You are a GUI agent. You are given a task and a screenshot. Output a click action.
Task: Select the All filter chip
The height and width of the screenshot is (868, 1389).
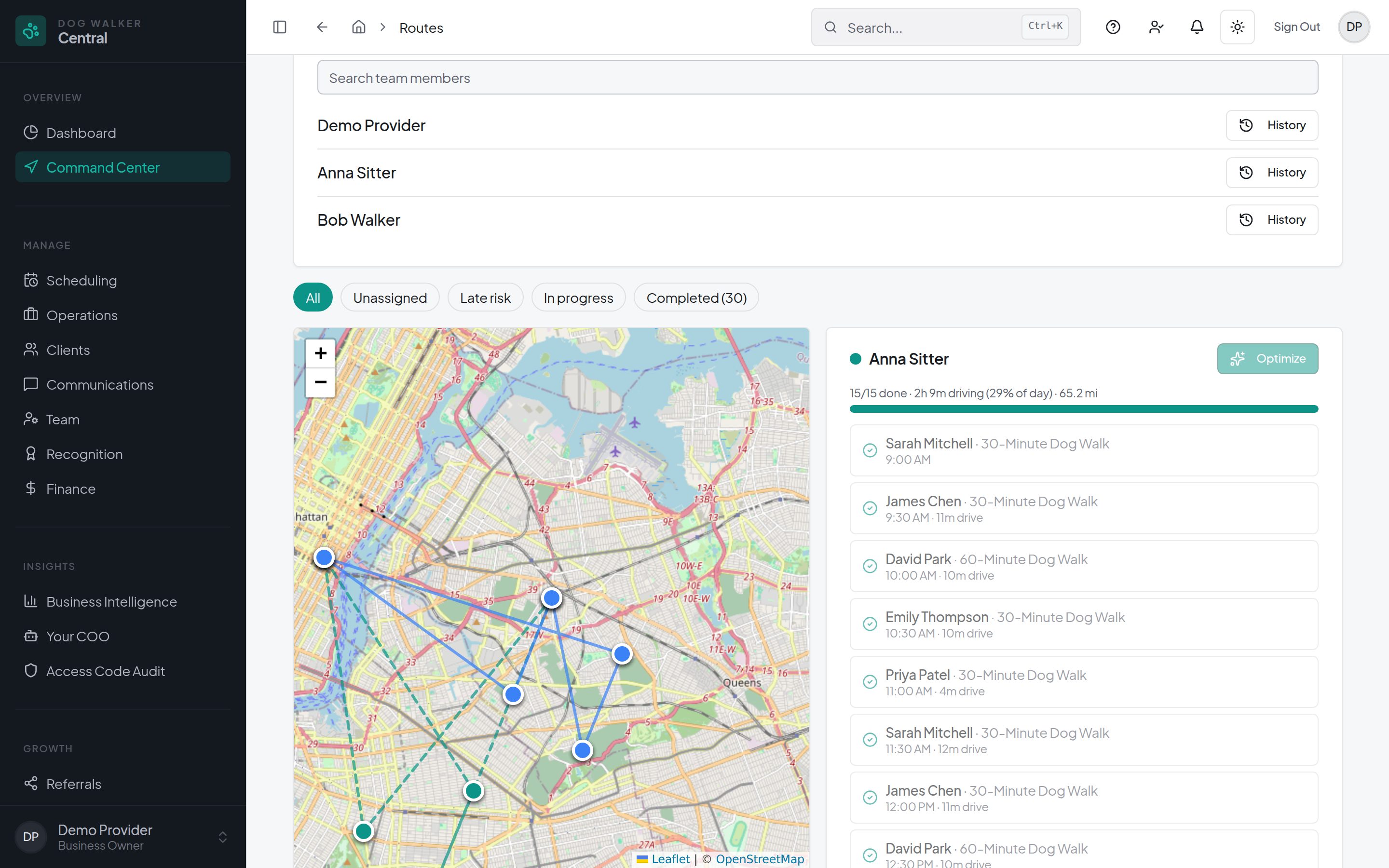313,298
